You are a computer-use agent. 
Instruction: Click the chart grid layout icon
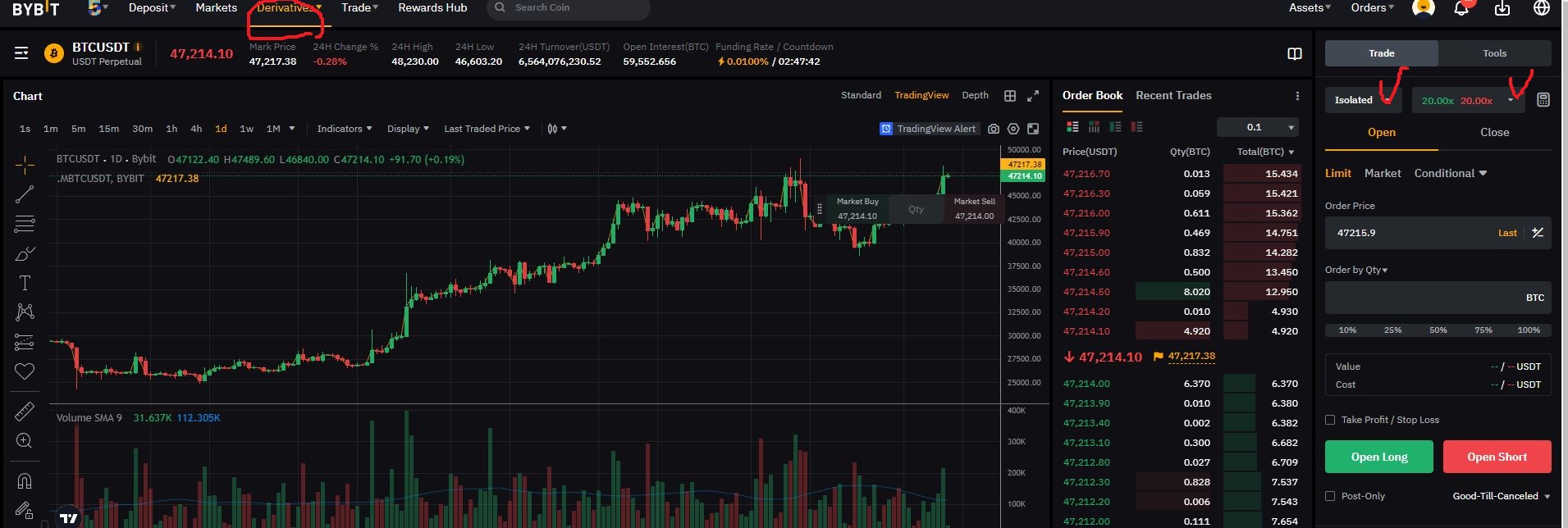(x=1010, y=96)
